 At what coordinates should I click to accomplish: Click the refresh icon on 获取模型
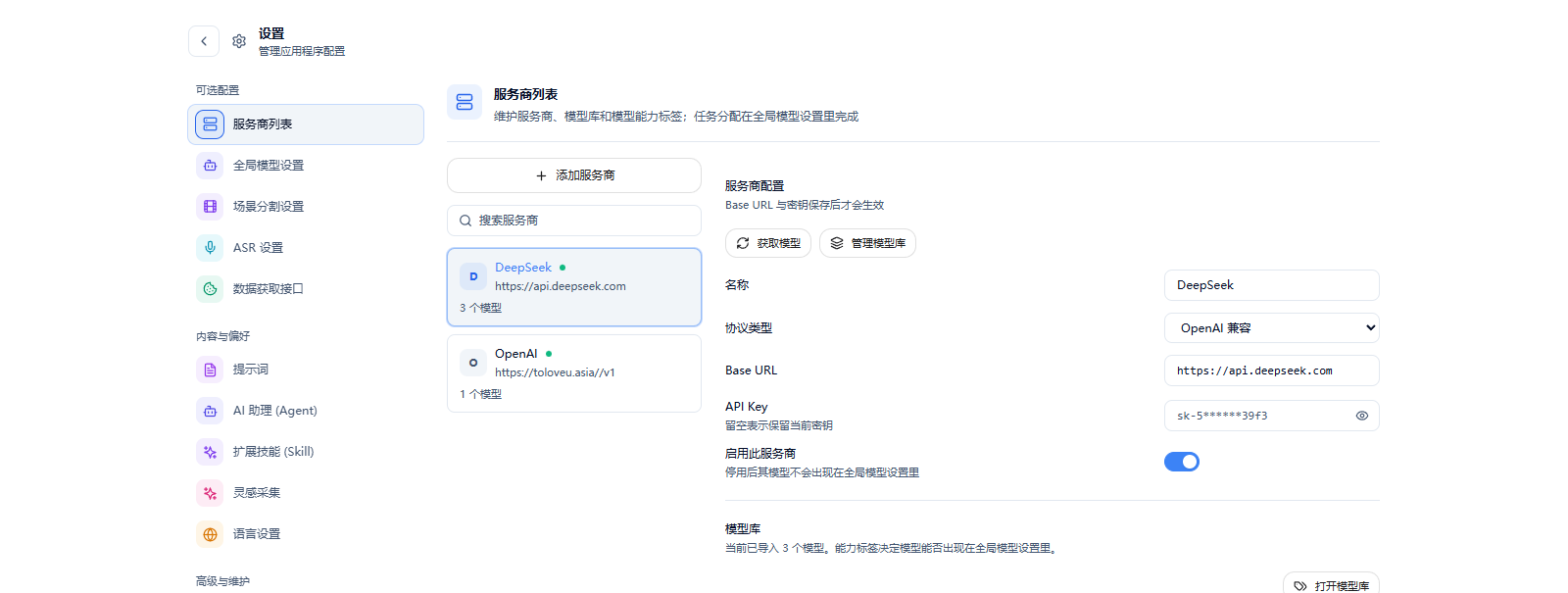743,243
